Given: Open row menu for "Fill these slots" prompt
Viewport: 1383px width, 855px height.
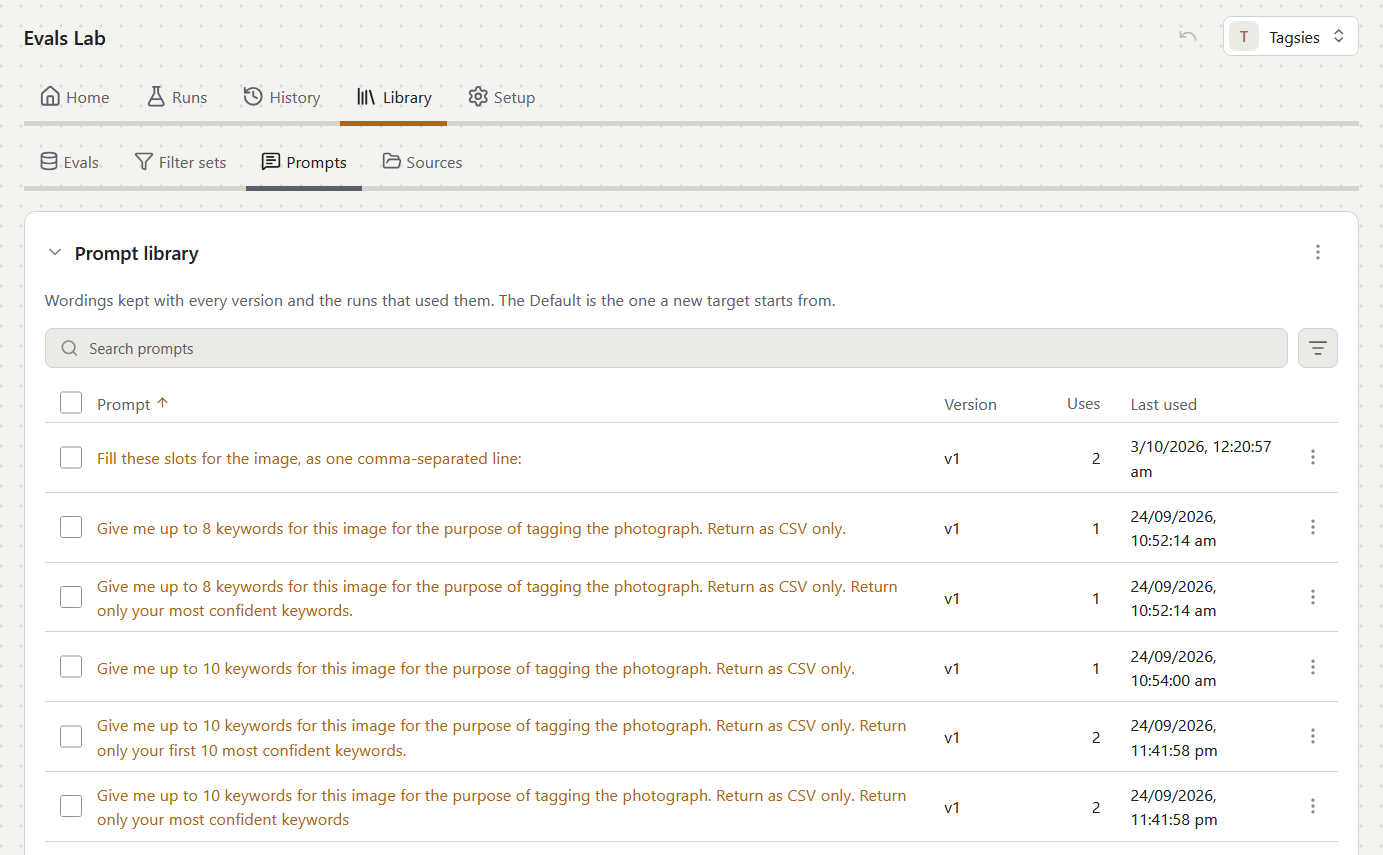Looking at the screenshot, I should pos(1313,457).
